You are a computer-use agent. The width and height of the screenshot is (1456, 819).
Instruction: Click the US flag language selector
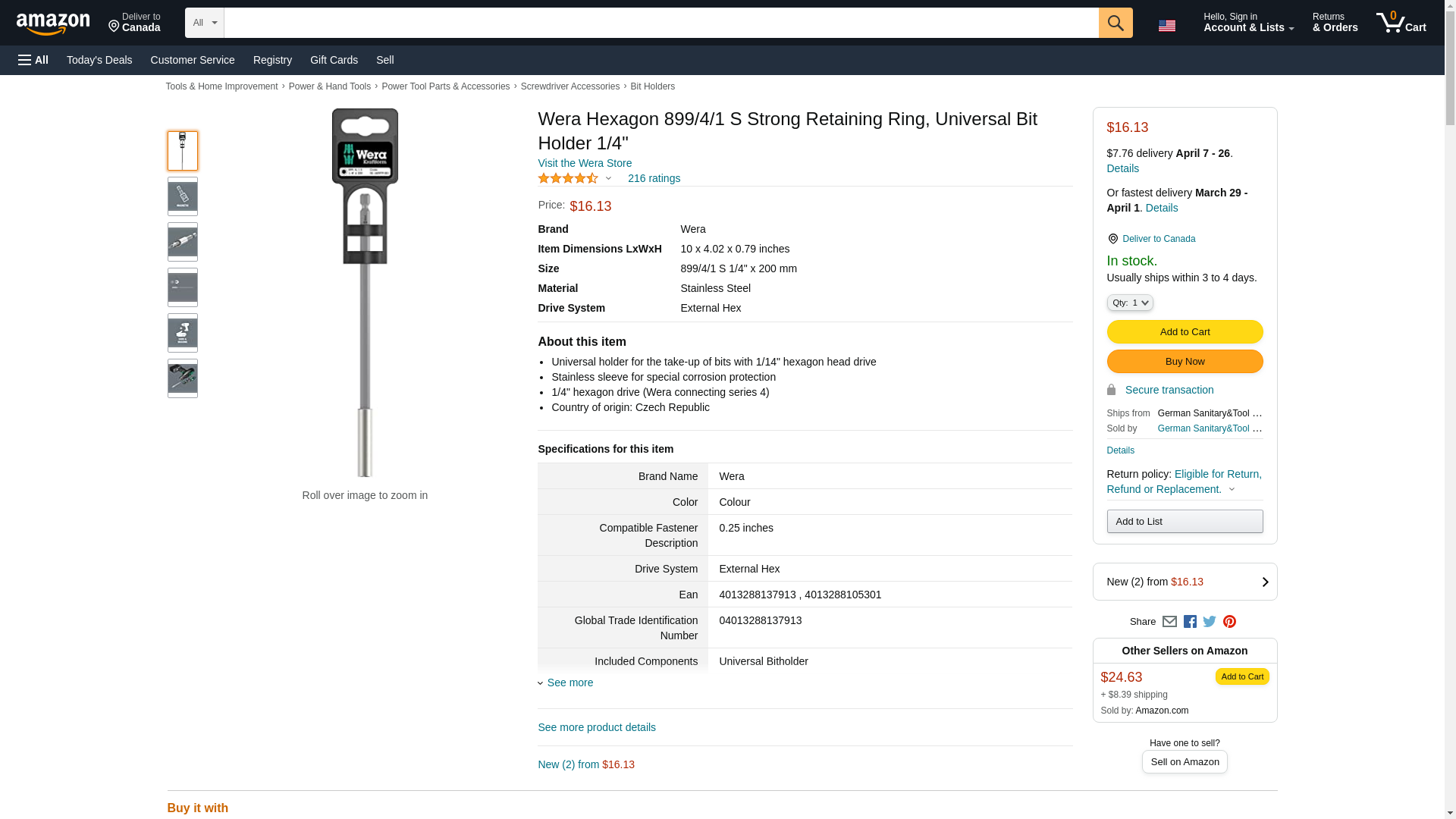pos(1166,26)
